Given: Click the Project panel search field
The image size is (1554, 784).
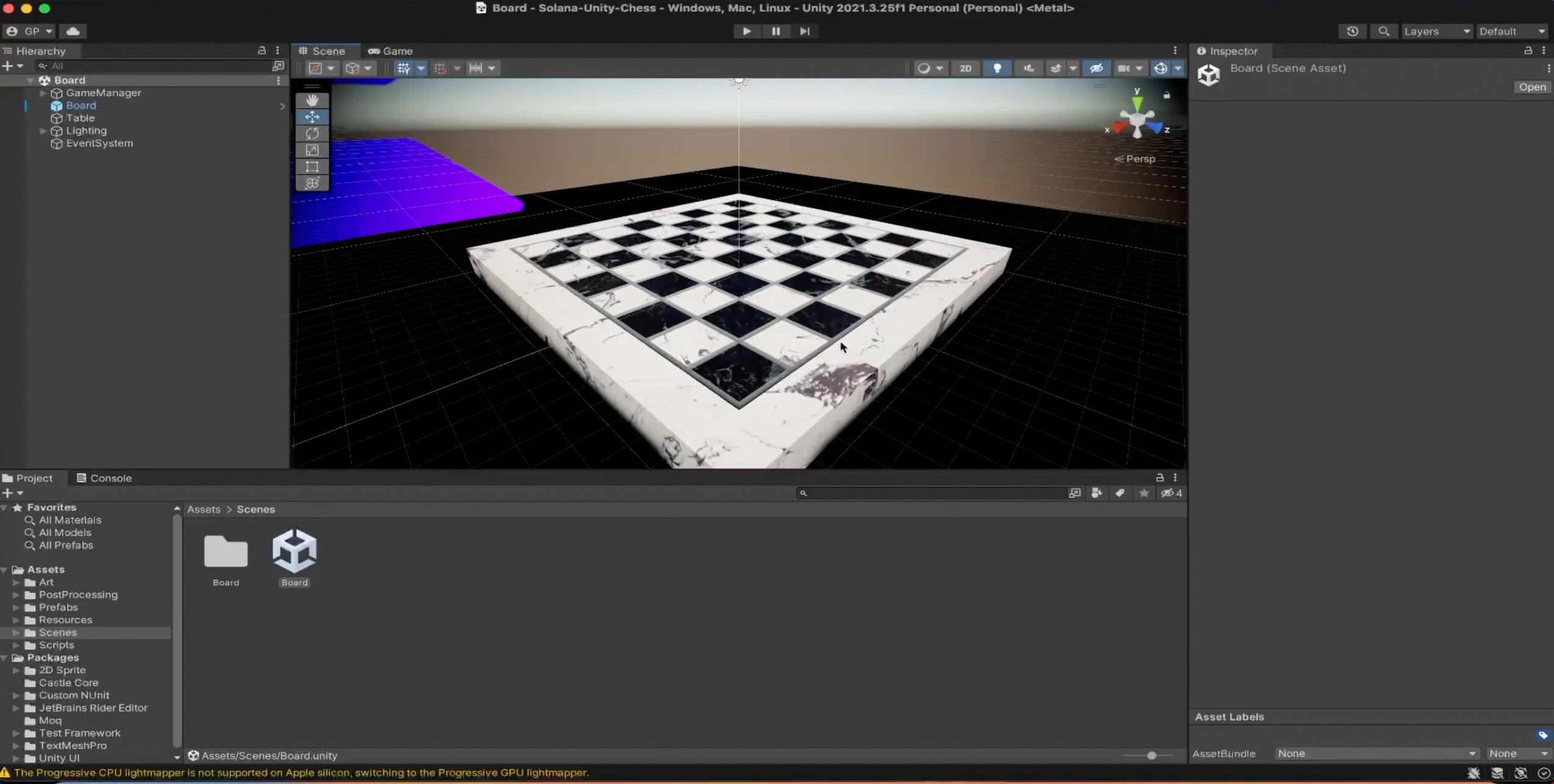Looking at the screenshot, I should click(x=933, y=493).
